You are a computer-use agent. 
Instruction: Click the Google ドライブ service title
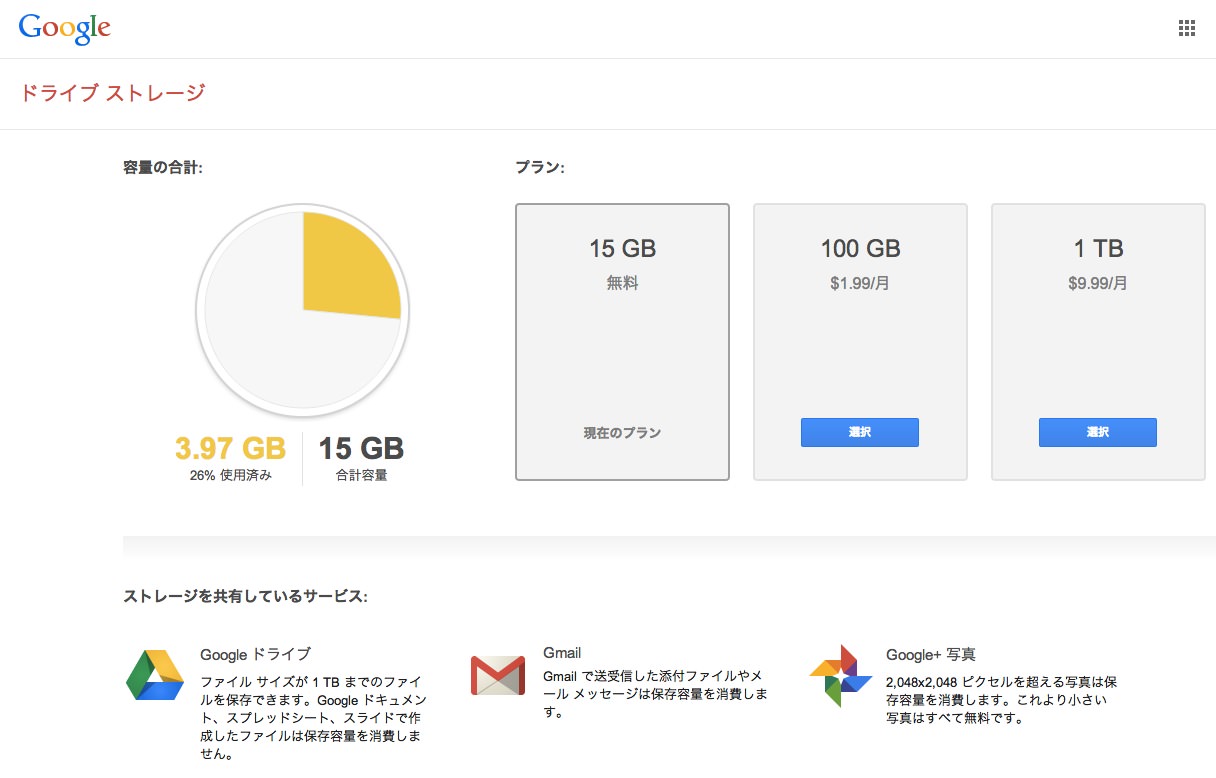click(x=255, y=654)
